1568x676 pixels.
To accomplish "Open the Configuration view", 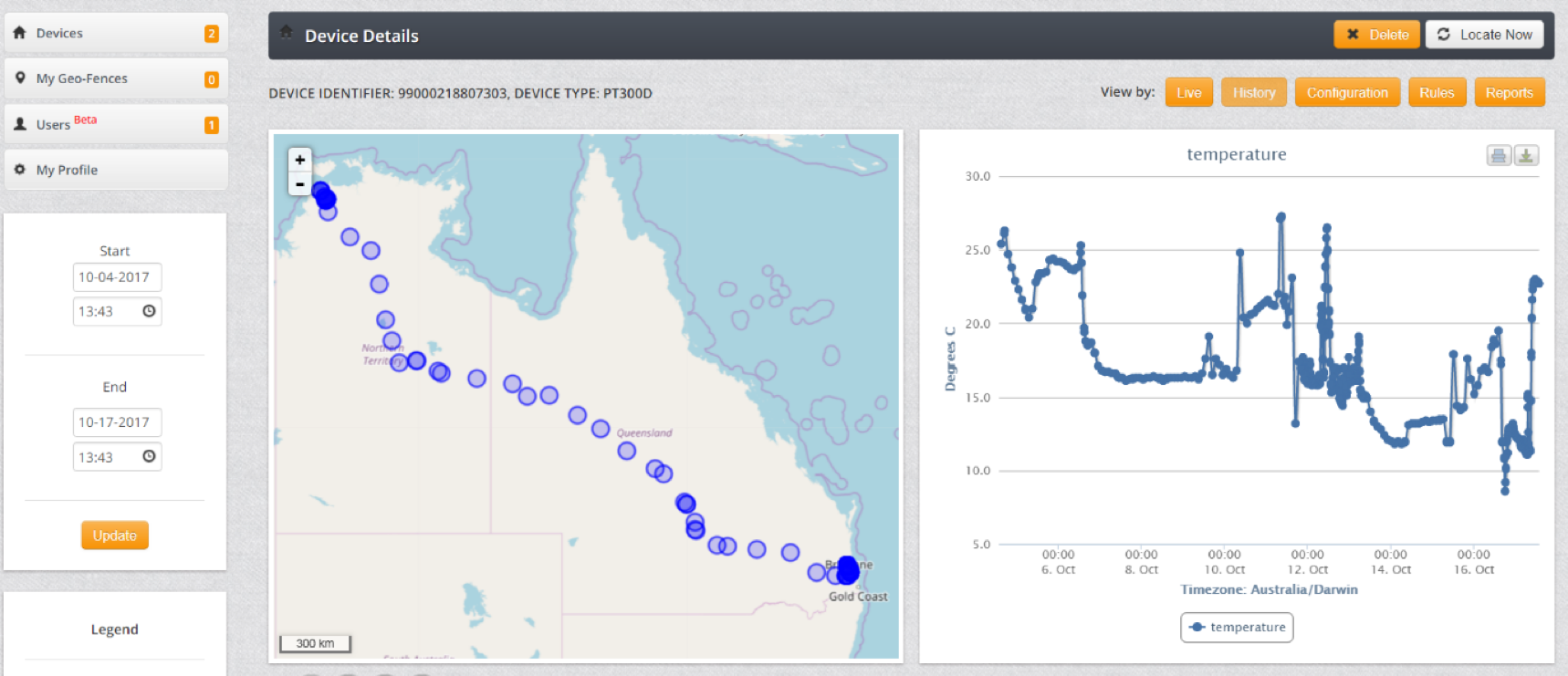I will 1347,92.
